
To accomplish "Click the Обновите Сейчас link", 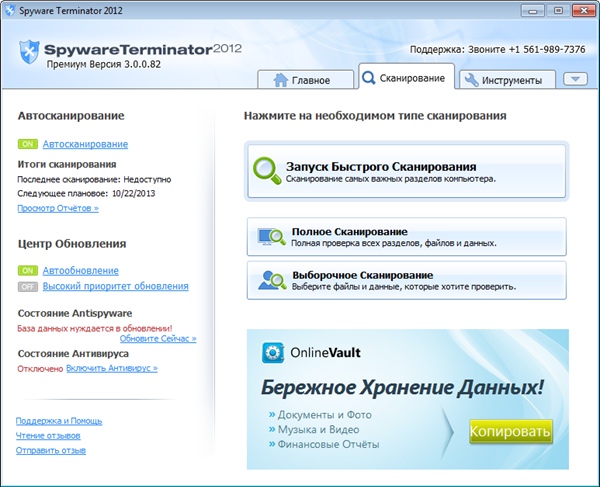I will (157, 339).
